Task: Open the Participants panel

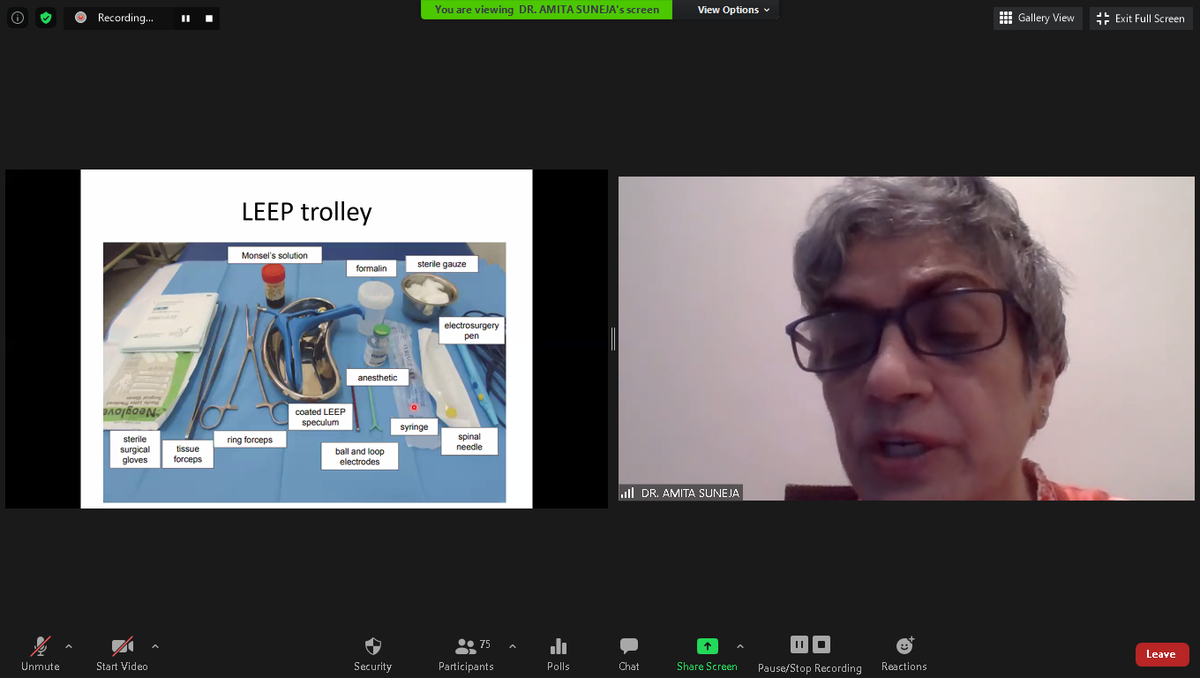Action: [x=466, y=653]
